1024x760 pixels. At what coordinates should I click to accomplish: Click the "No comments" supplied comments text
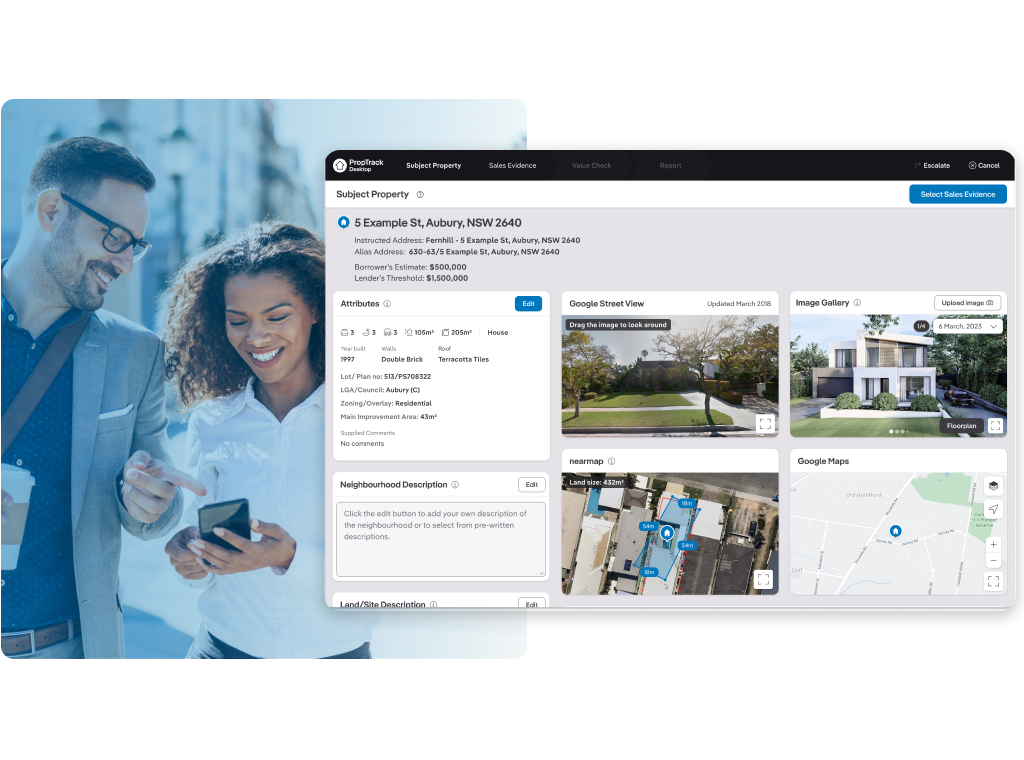(362, 444)
